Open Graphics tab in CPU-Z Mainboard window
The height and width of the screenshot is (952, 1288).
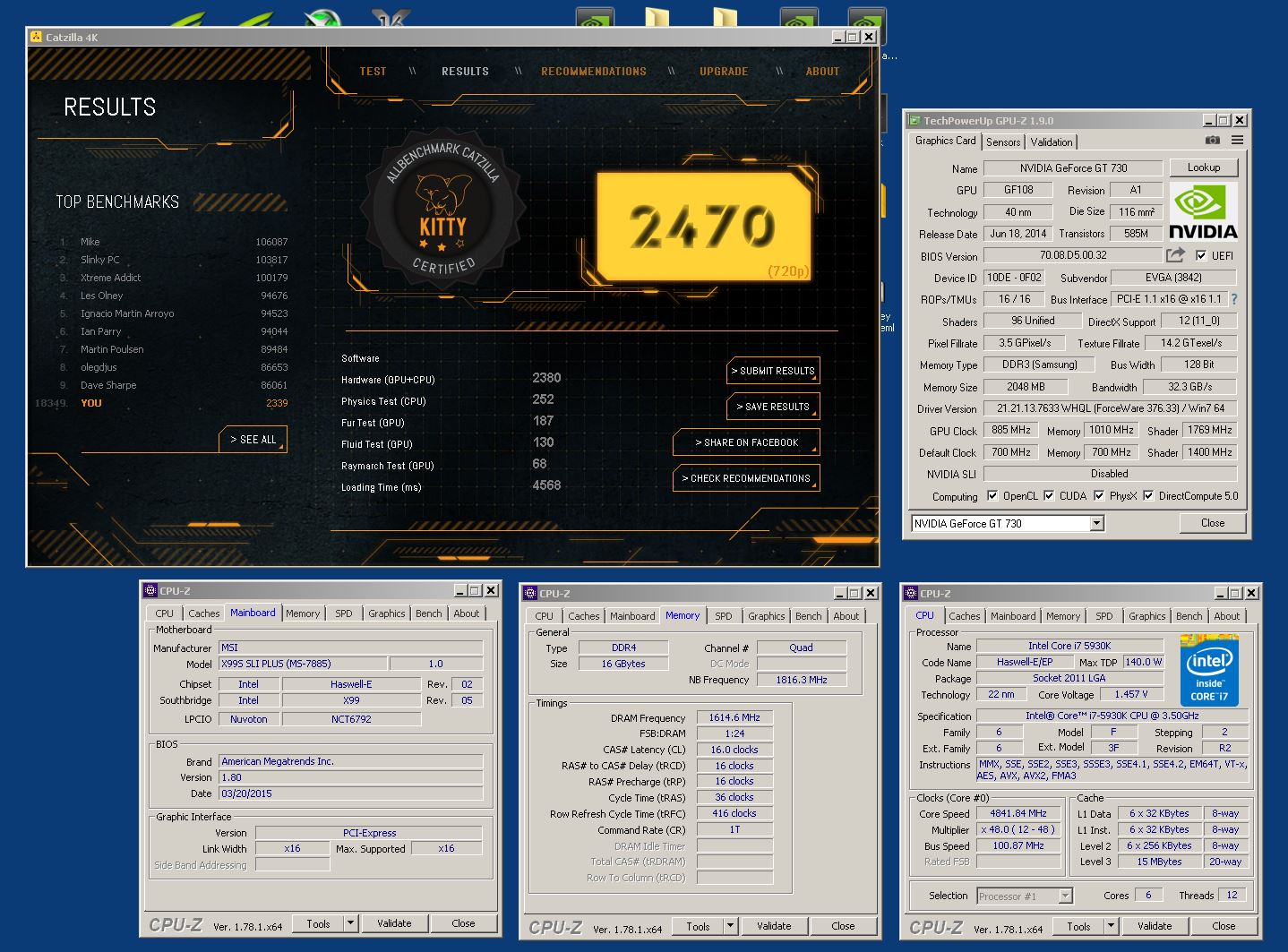[x=387, y=613]
